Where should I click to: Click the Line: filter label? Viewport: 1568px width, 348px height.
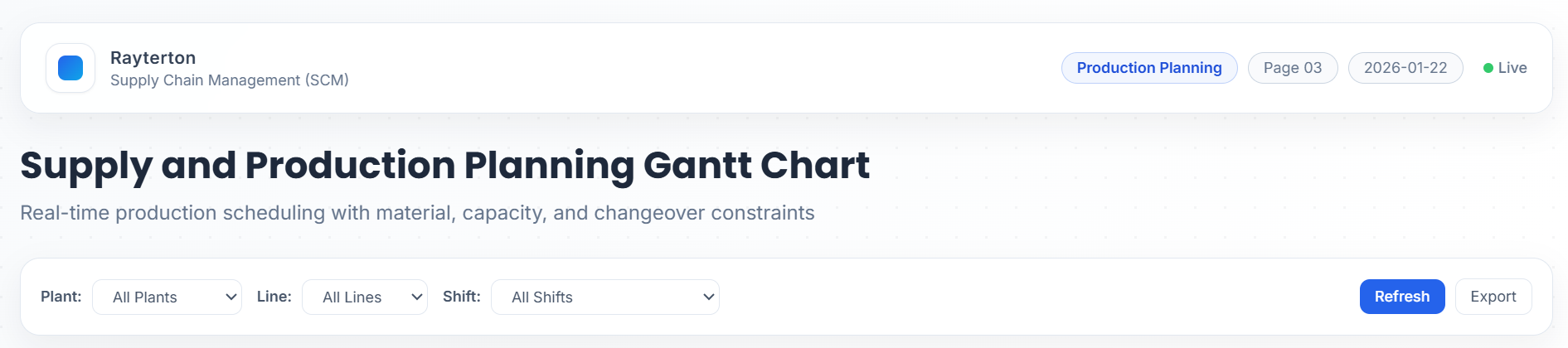pos(274,297)
